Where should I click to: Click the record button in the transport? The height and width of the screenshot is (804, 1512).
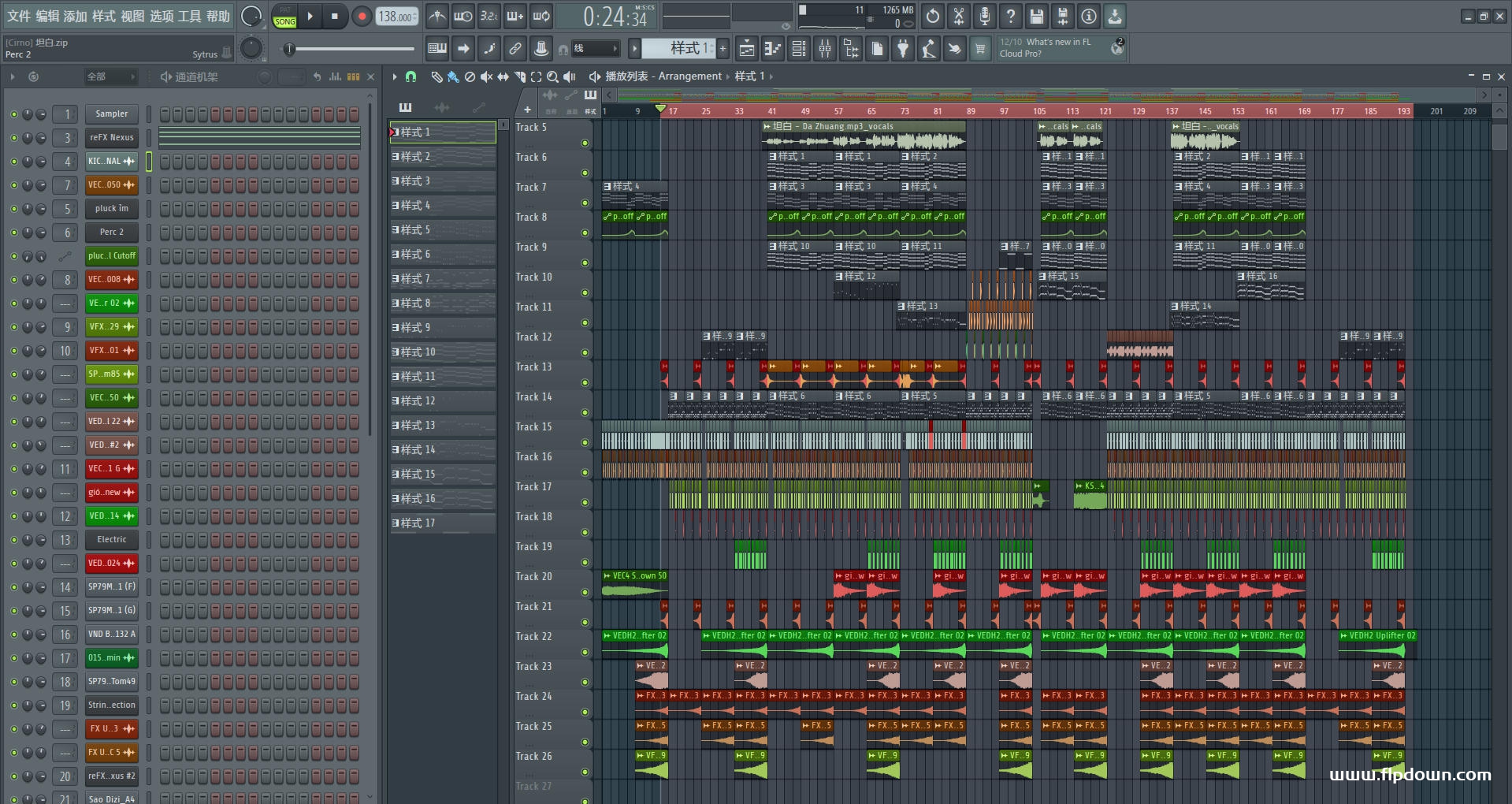tap(362, 17)
